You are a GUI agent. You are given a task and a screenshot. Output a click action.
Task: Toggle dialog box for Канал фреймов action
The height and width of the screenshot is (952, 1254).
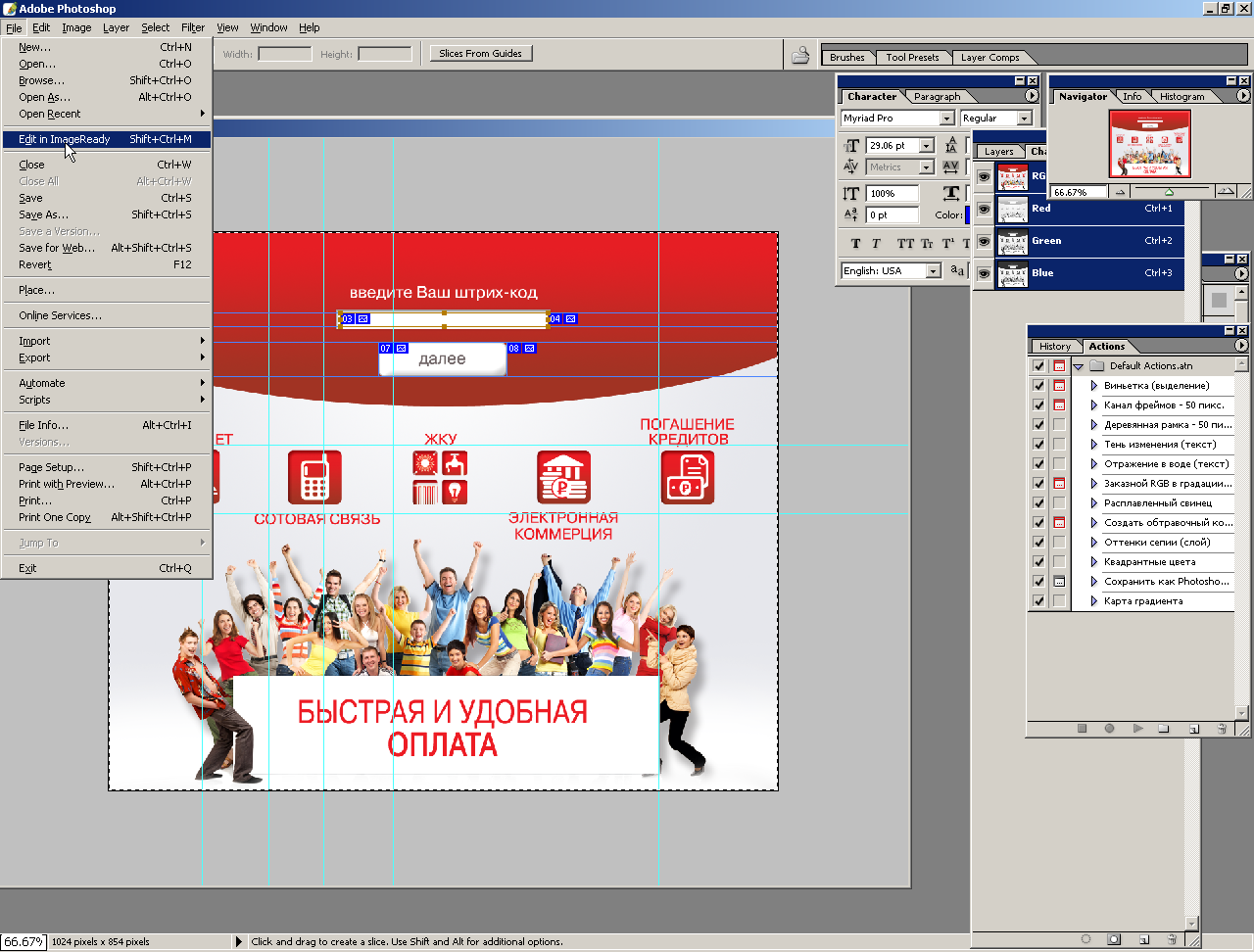click(1059, 405)
